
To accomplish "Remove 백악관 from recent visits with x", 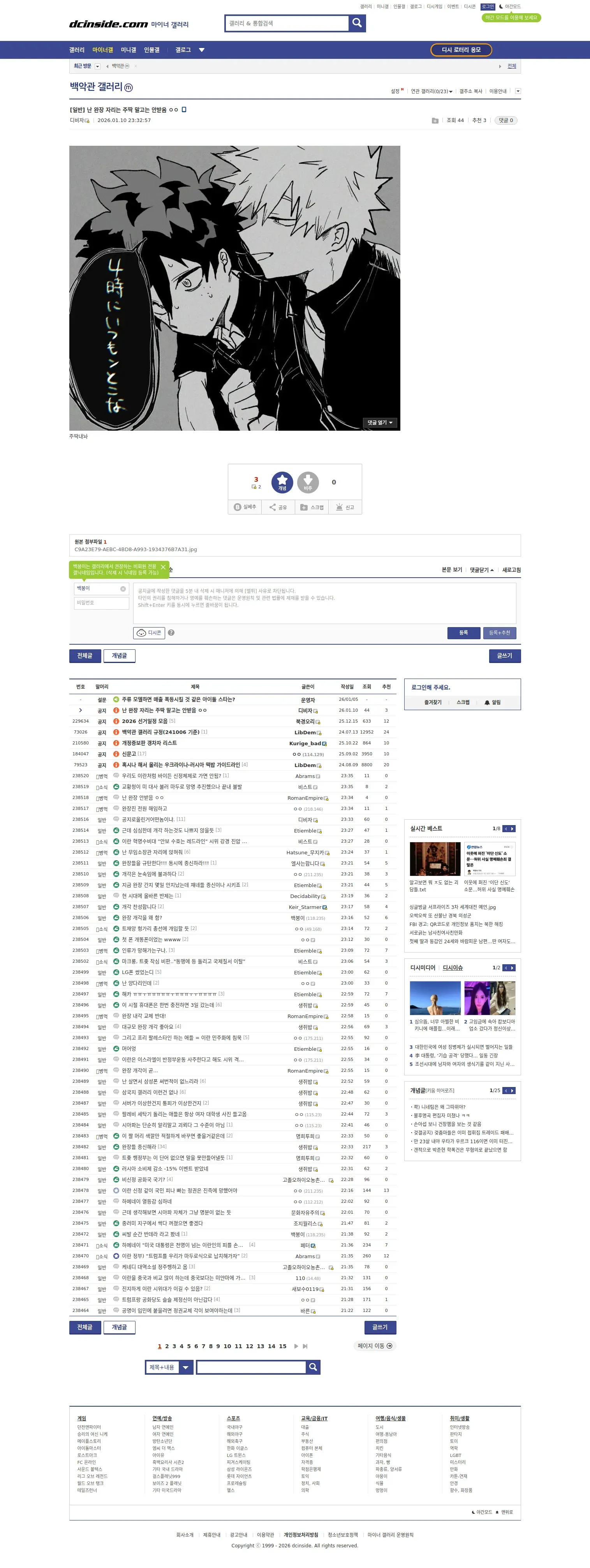I will (136, 66).
